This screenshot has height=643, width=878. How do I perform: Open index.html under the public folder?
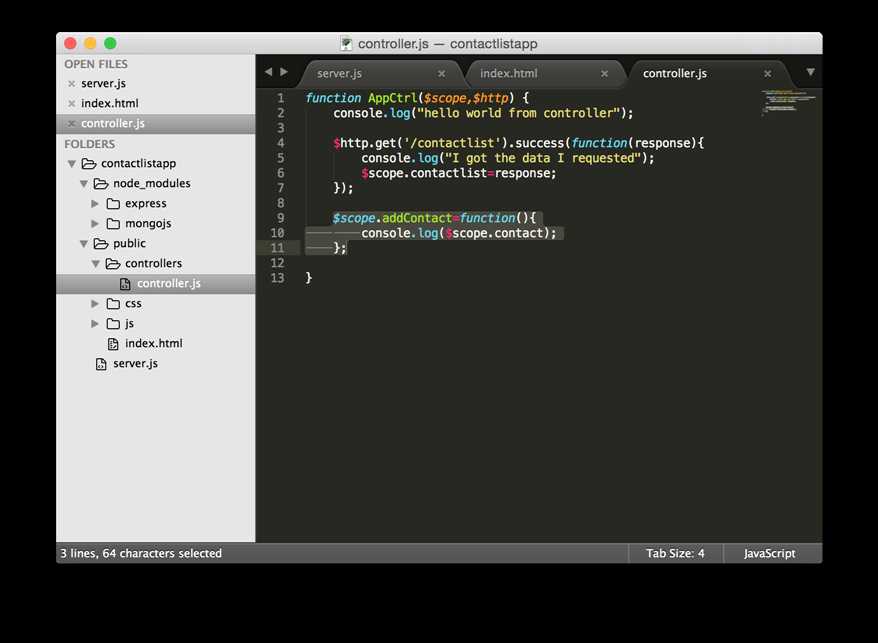coord(154,343)
